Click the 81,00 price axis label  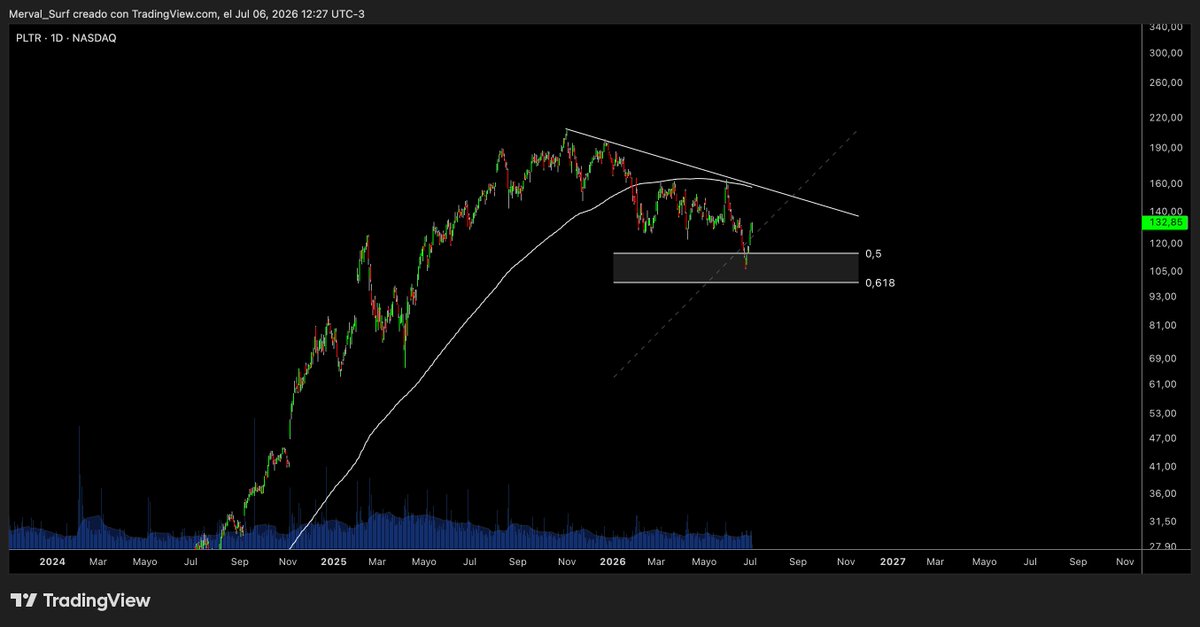pyautogui.click(x=1163, y=326)
